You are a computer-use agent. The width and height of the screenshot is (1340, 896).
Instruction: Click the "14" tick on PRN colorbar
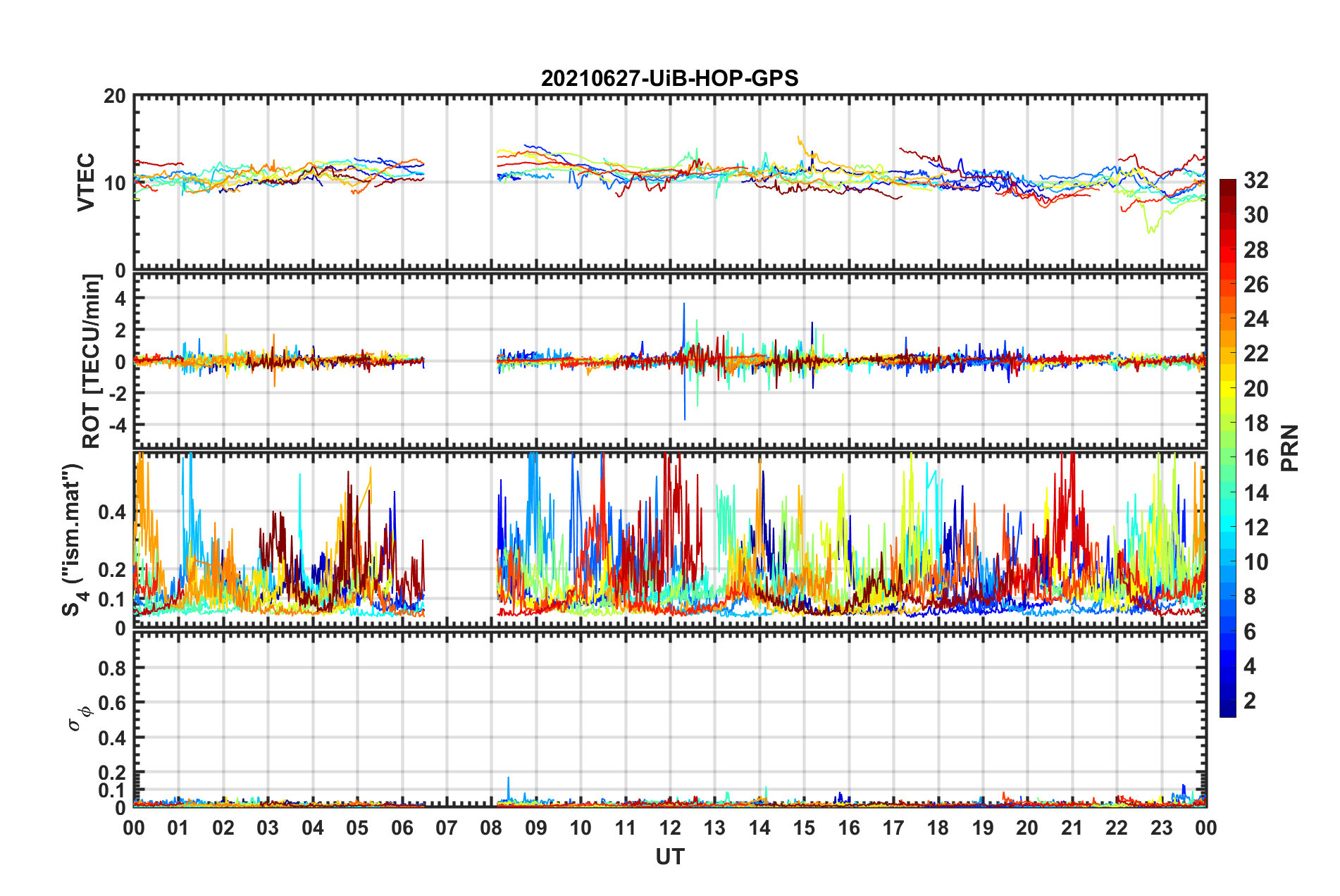tap(1255, 493)
